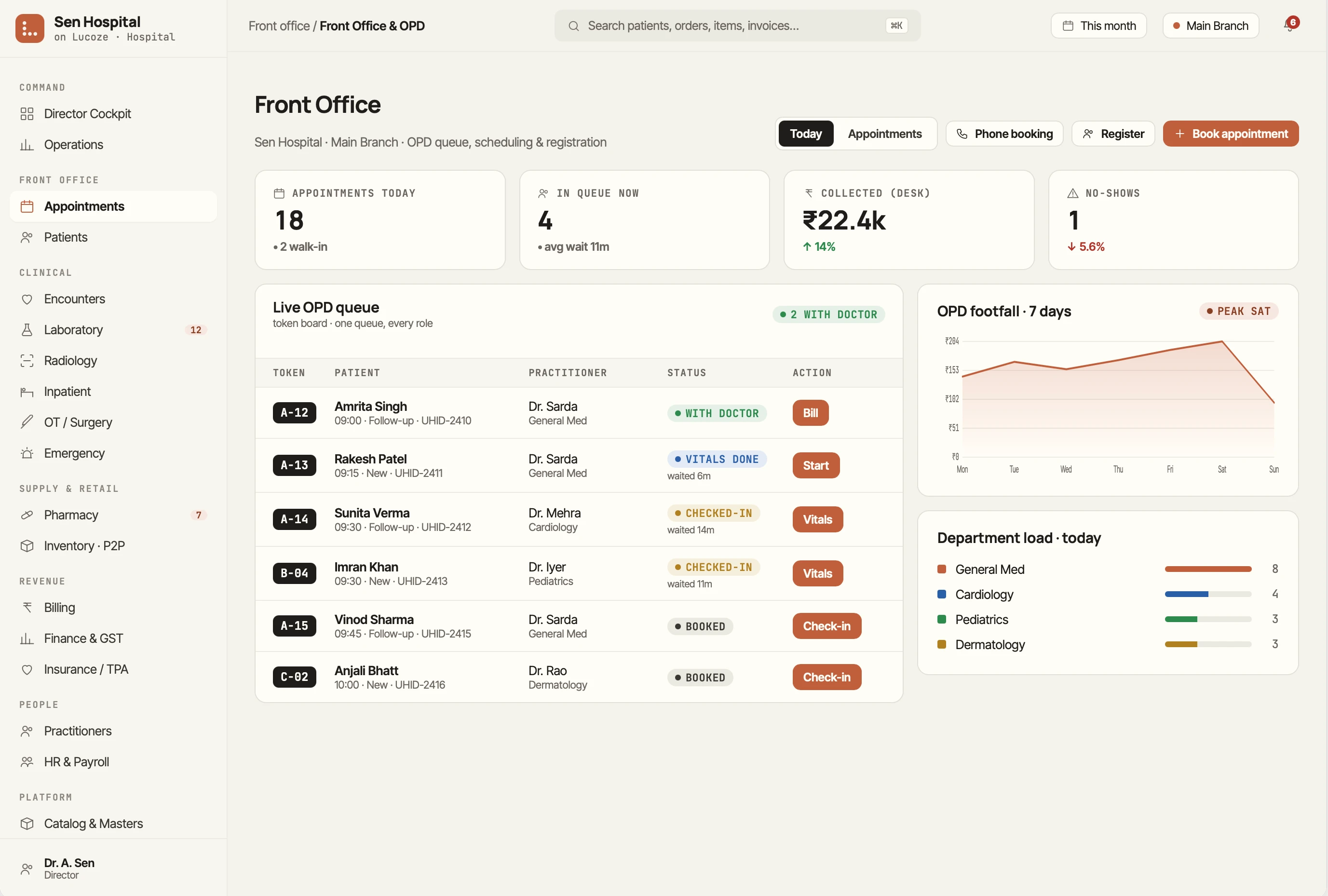Click Practitioners people icon
Screen dimensions: 1328x896
[27, 731]
